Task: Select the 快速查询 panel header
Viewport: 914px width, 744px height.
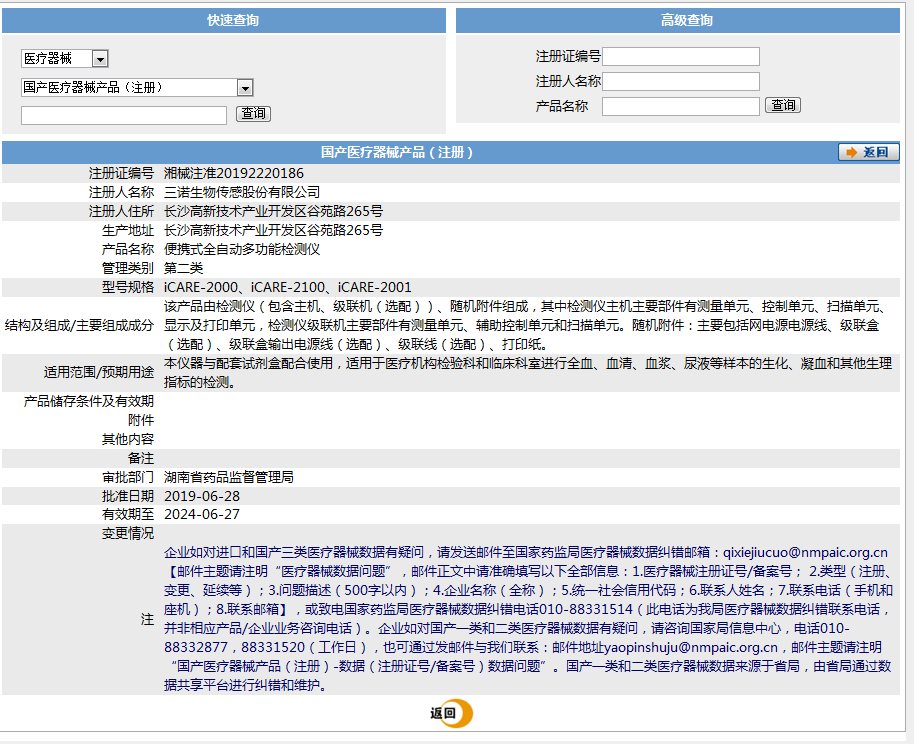Action: pos(224,20)
